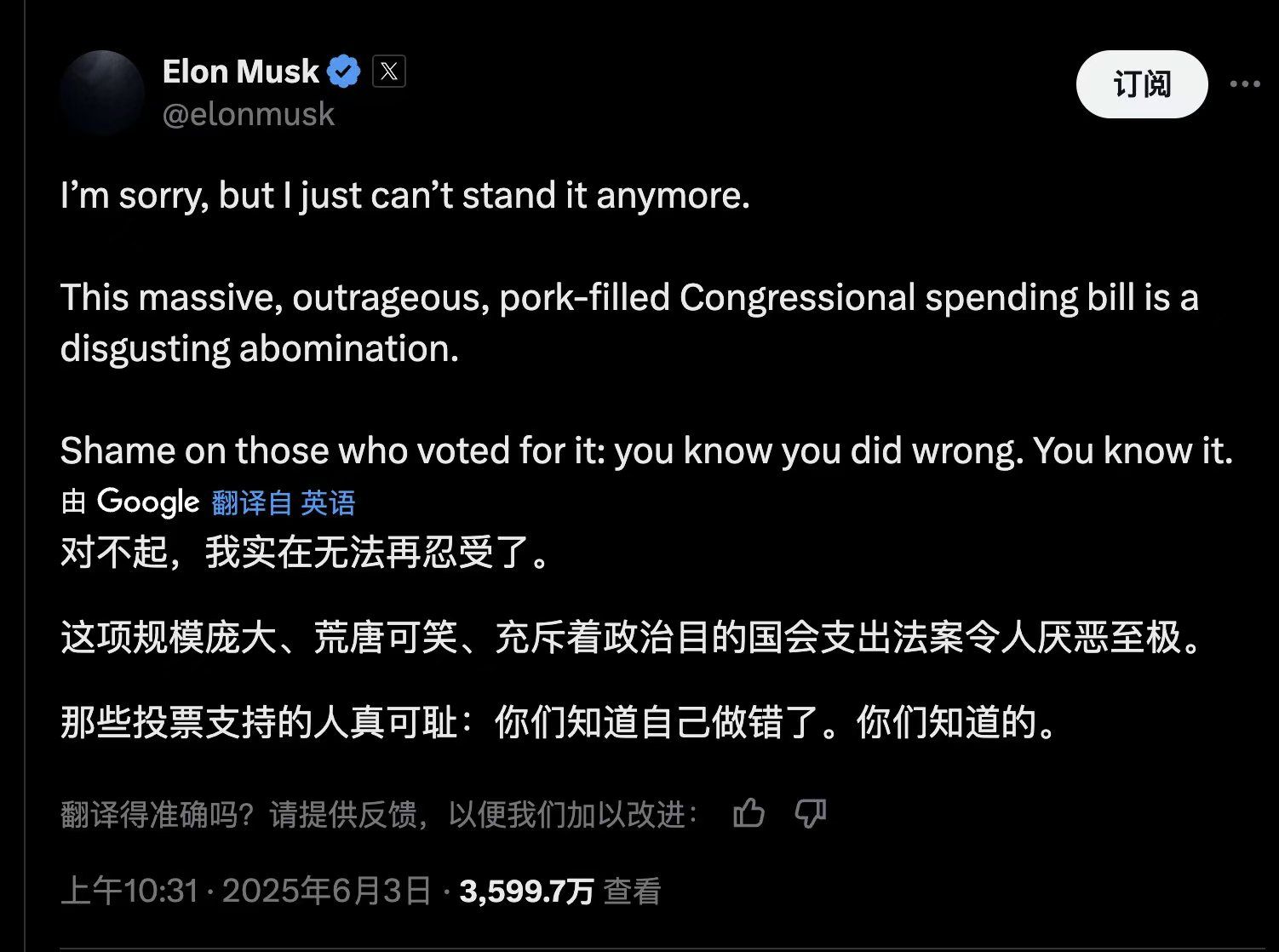Click the blue verified checkmark badge
1279x952 pixels.
pos(344,72)
